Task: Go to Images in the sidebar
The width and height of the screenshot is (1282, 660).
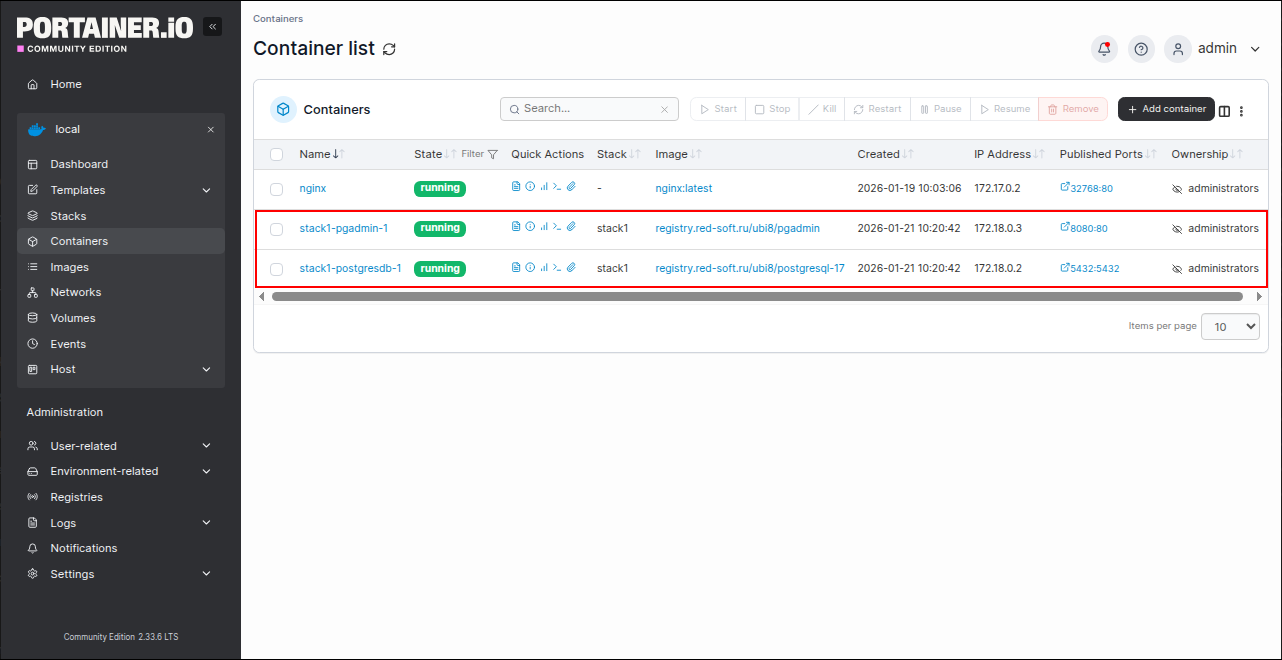Action: [70, 267]
